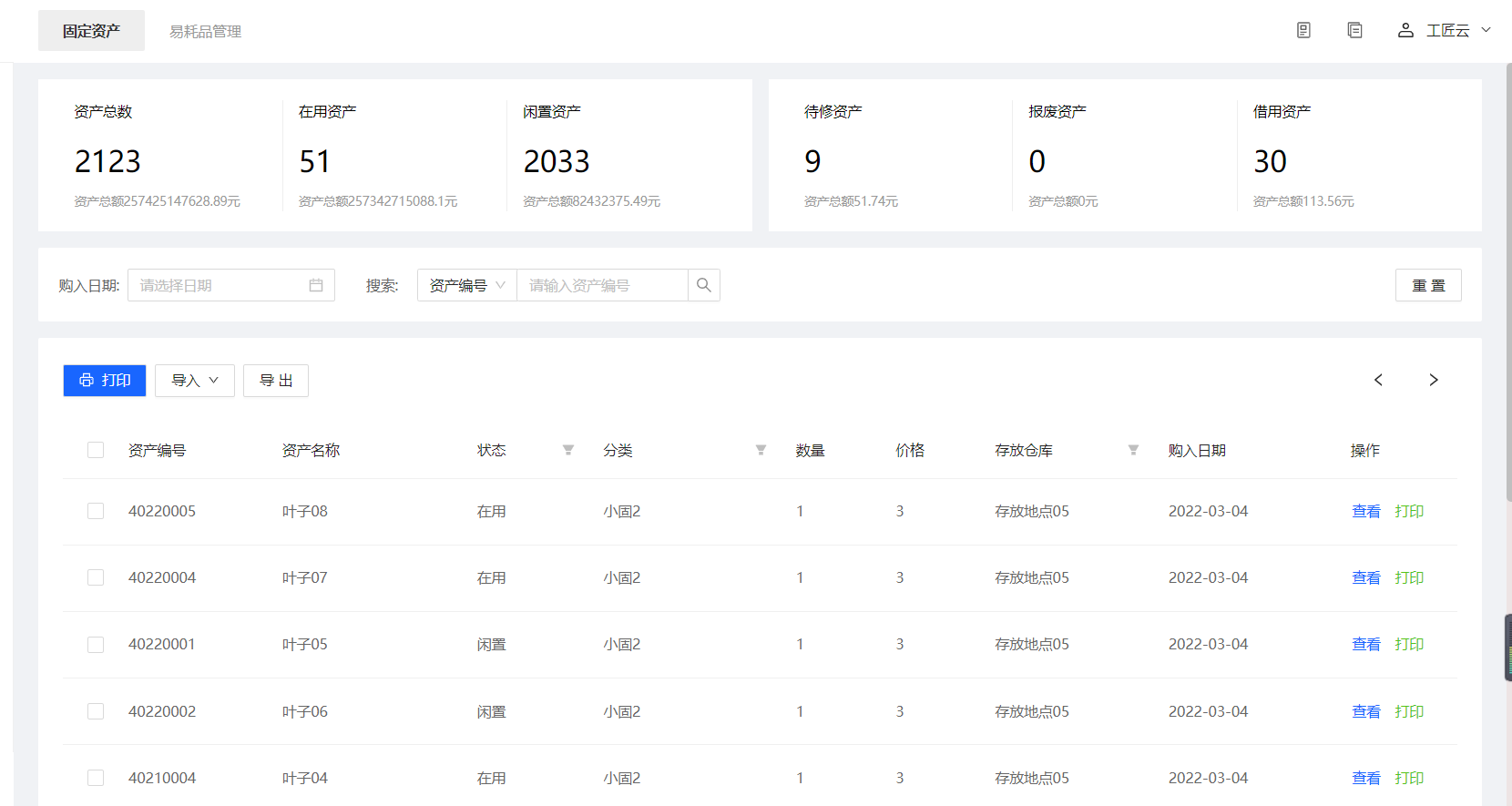Switch to the 易耗品管理 tab

tap(205, 31)
